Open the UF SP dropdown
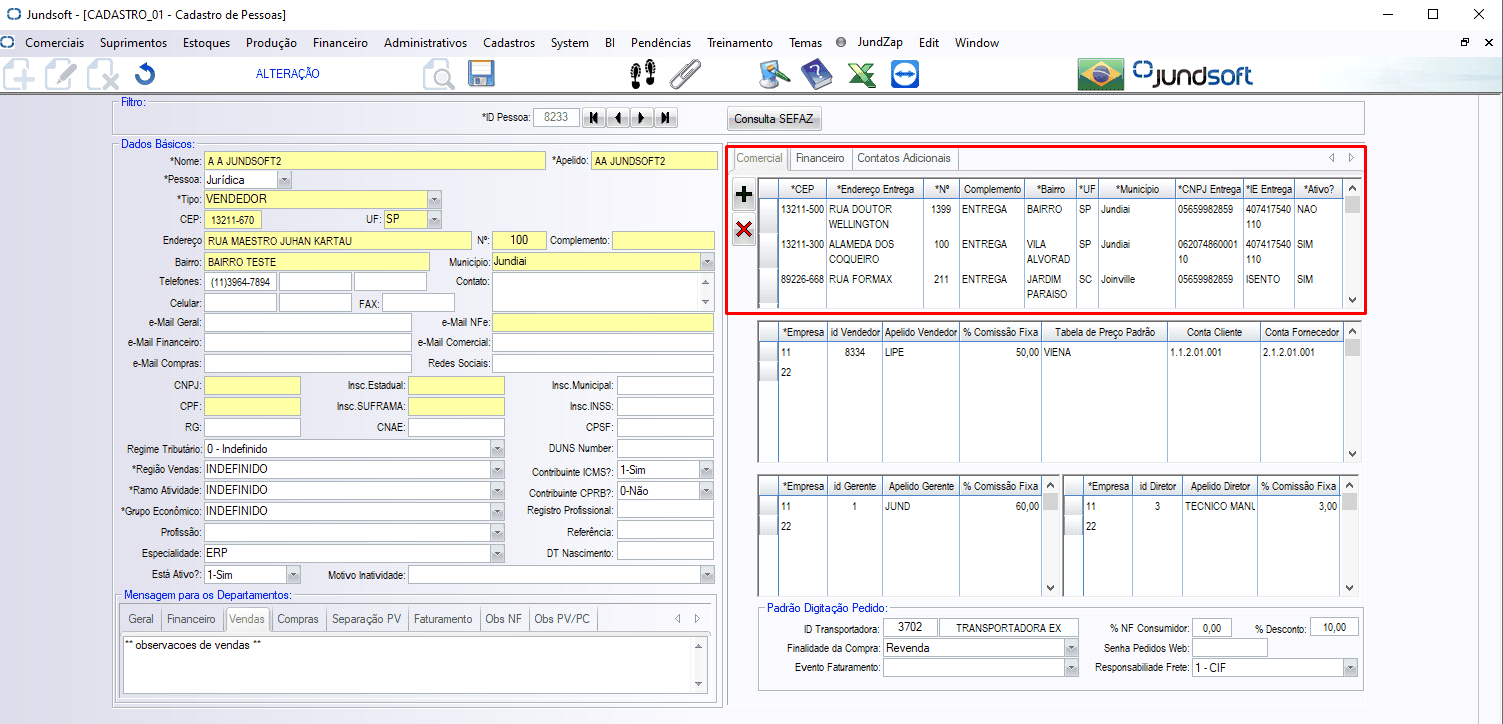Image resolution: width=1503 pixels, height=724 pixels. click(x=434, y=218)
